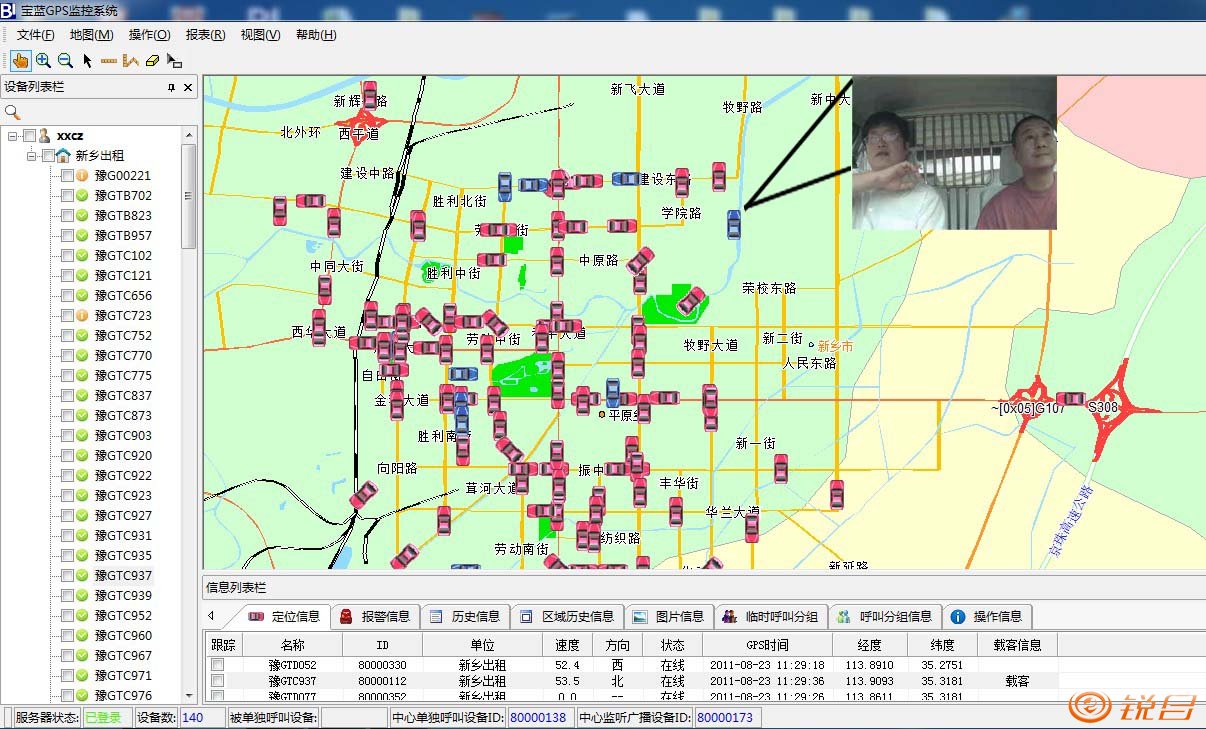
Task: Open the 操作信息 tab
Action: coord(987,616)
